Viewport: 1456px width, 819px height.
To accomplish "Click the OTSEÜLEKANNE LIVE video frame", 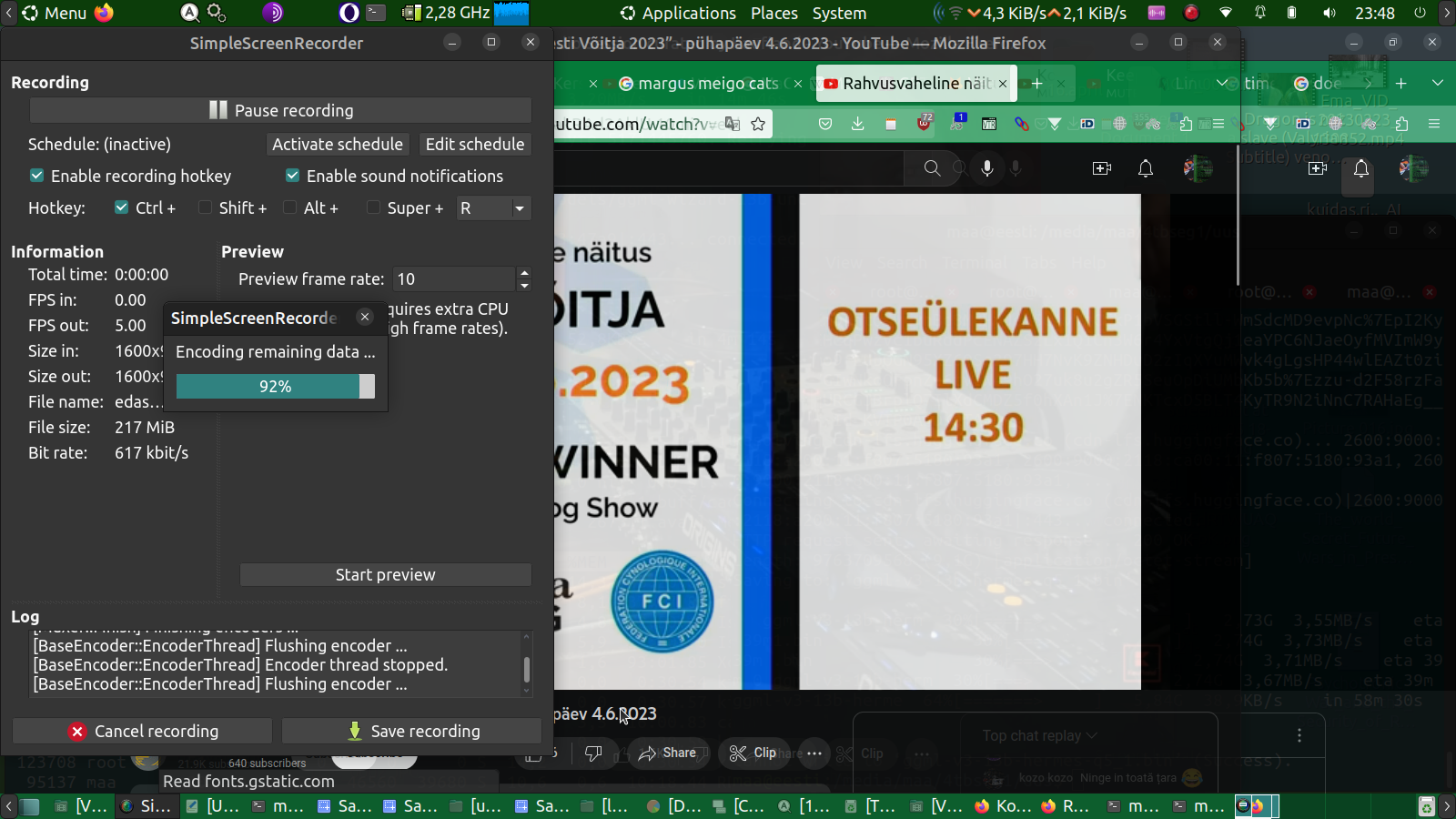I will (x=970, y=441).
